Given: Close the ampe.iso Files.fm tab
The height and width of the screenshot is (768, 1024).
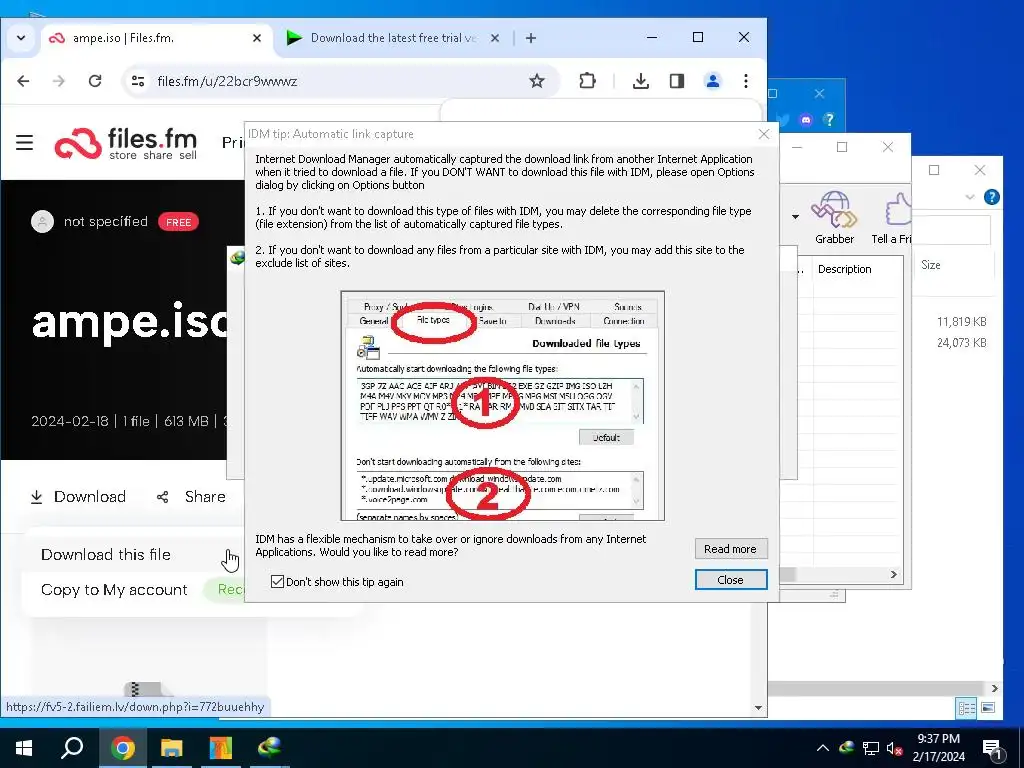Looking at the screenshot, I should pos(257,38).
